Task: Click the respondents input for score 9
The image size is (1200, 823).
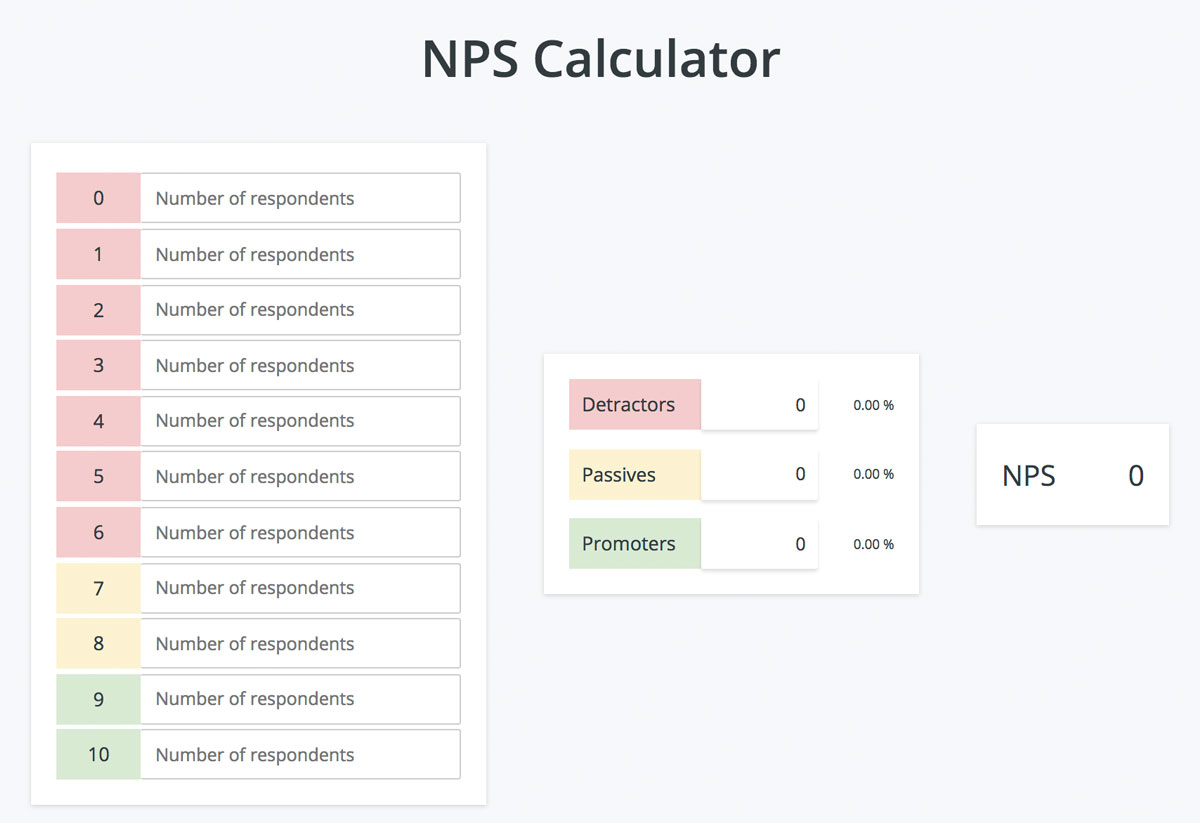Action: tap(300, 699)
